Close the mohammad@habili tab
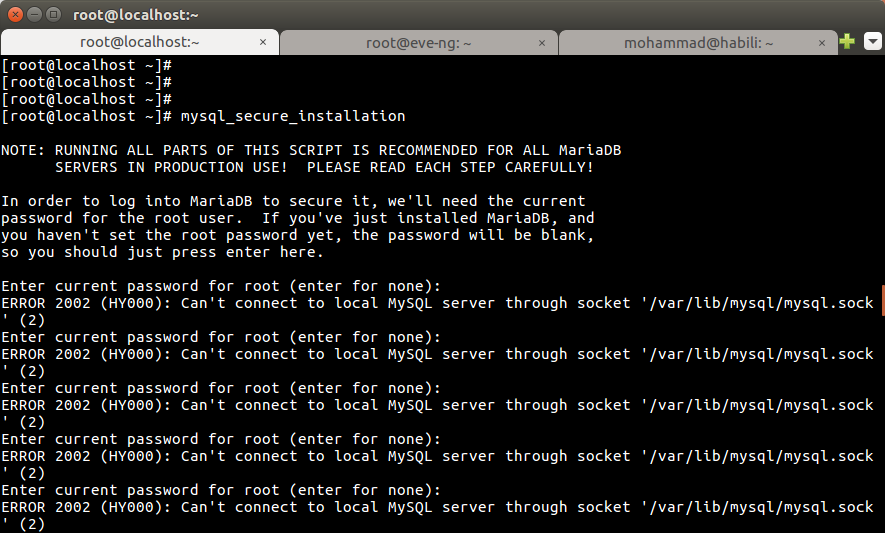This screenshot has height=533, width=885. point(821,43)
